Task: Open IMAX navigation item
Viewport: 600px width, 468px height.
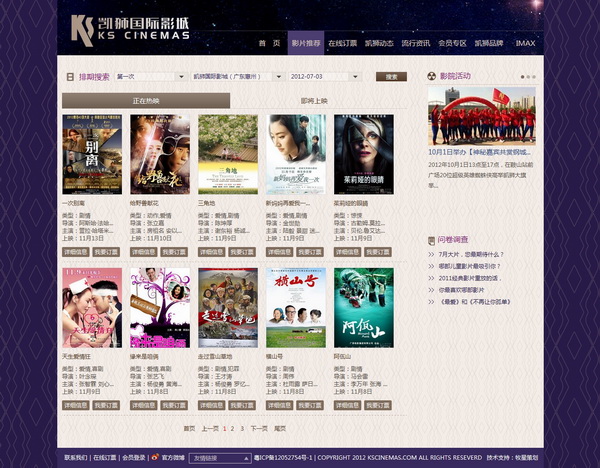Action: click(x=525, y=43)
